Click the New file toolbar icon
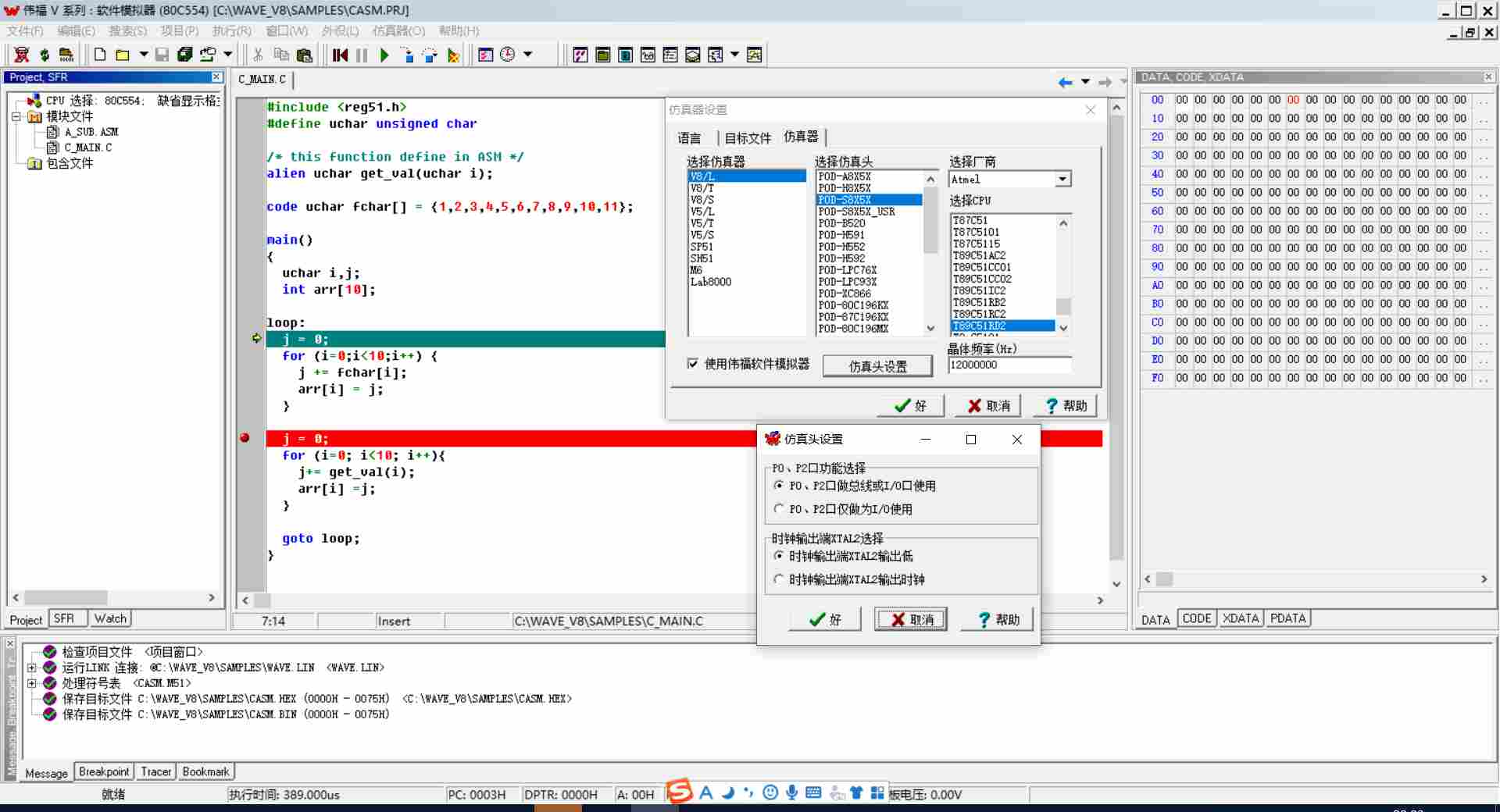 tap(100, 55)
